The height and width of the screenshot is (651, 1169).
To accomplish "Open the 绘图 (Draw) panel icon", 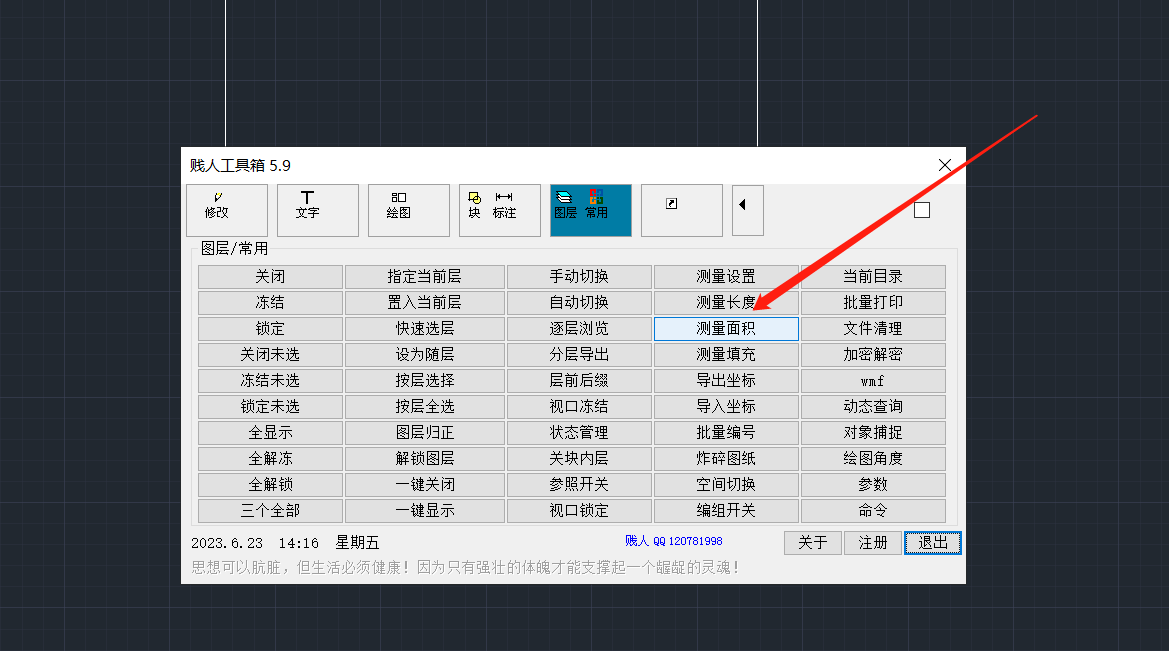I will [x=408, y=210].
